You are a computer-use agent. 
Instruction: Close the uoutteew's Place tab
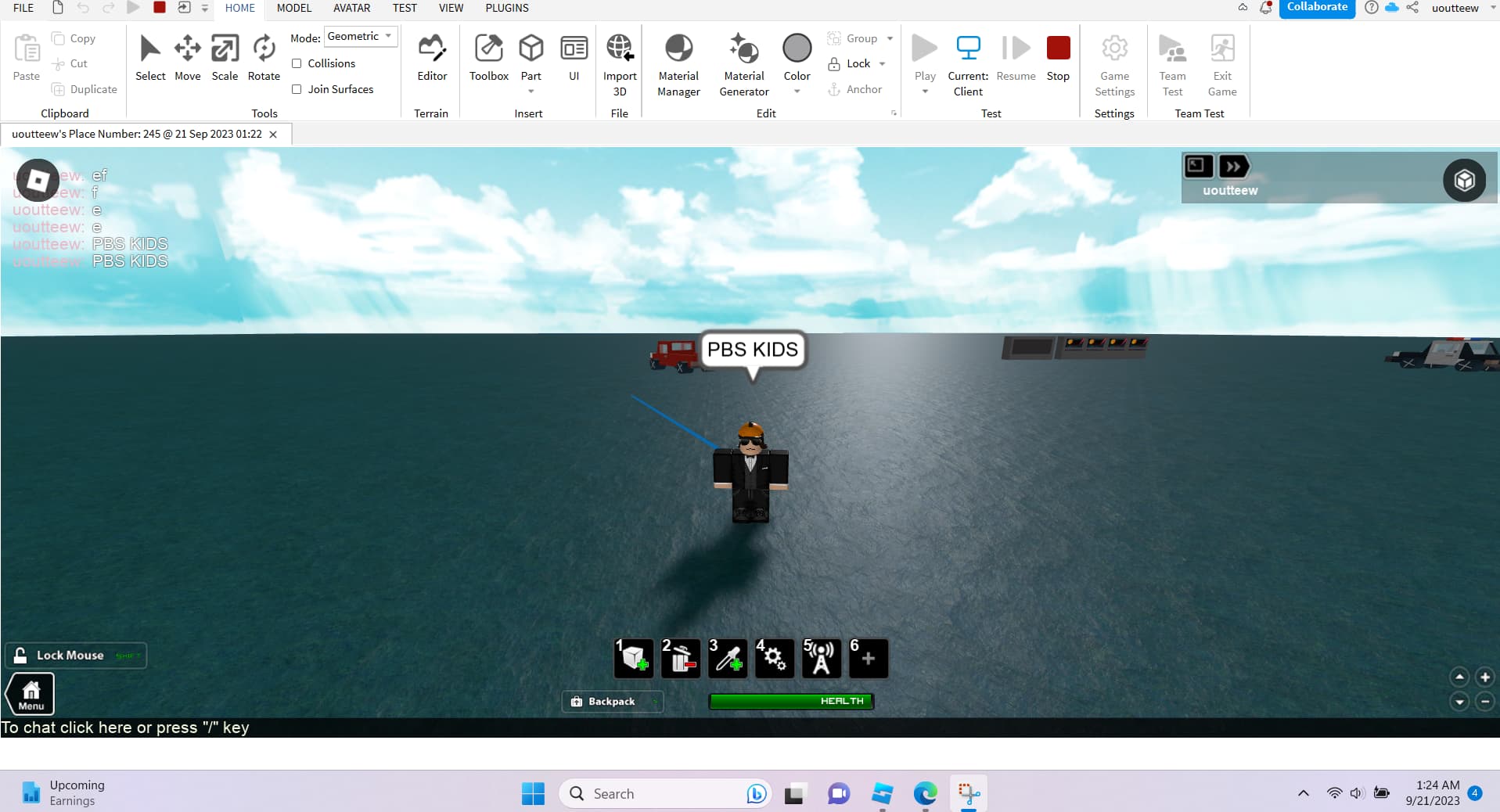(x=273, y=135)
